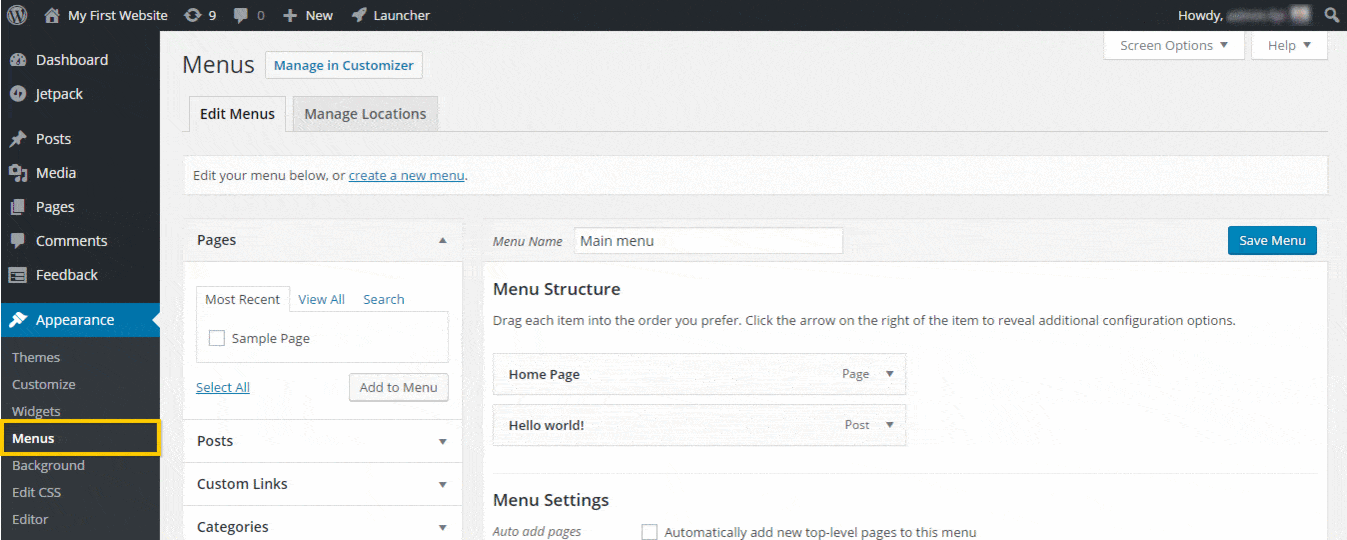Switch to the Manage Locations tab
The image size is (1347, 540).
pyautogui.click(x=365, y=114)
